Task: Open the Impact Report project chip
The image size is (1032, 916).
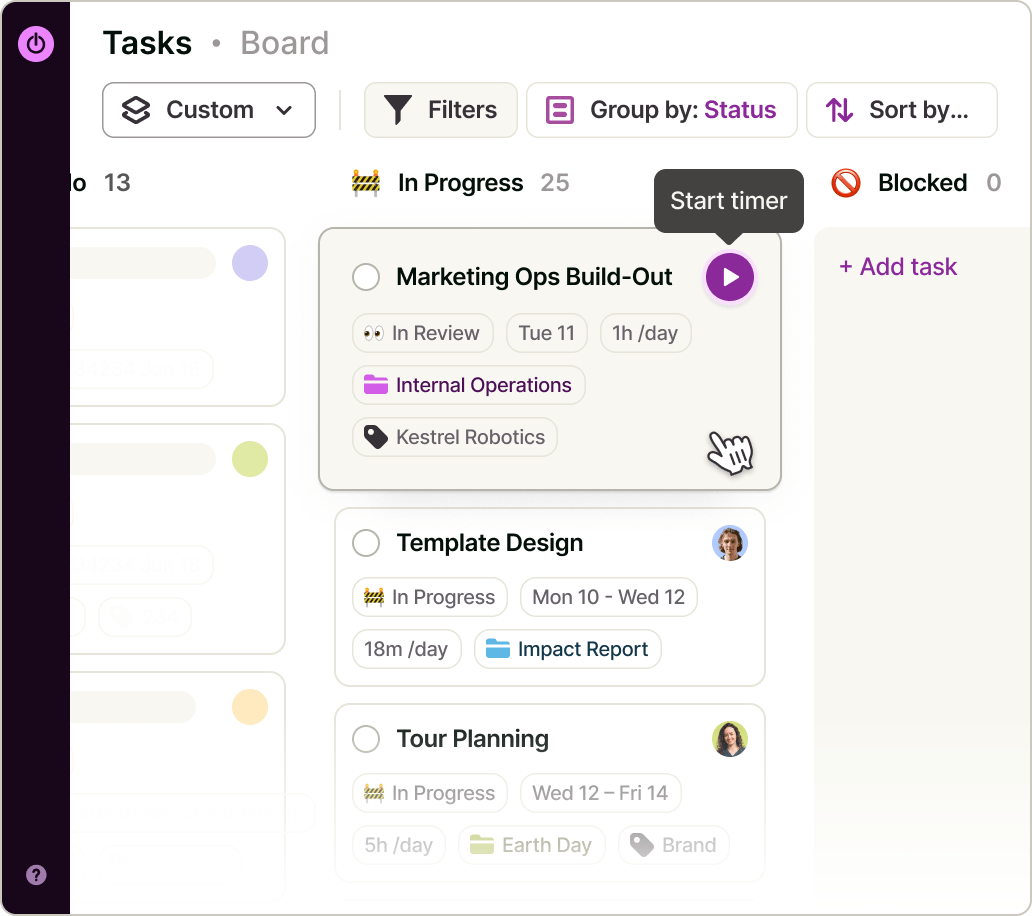Action: tap(567, 649)
